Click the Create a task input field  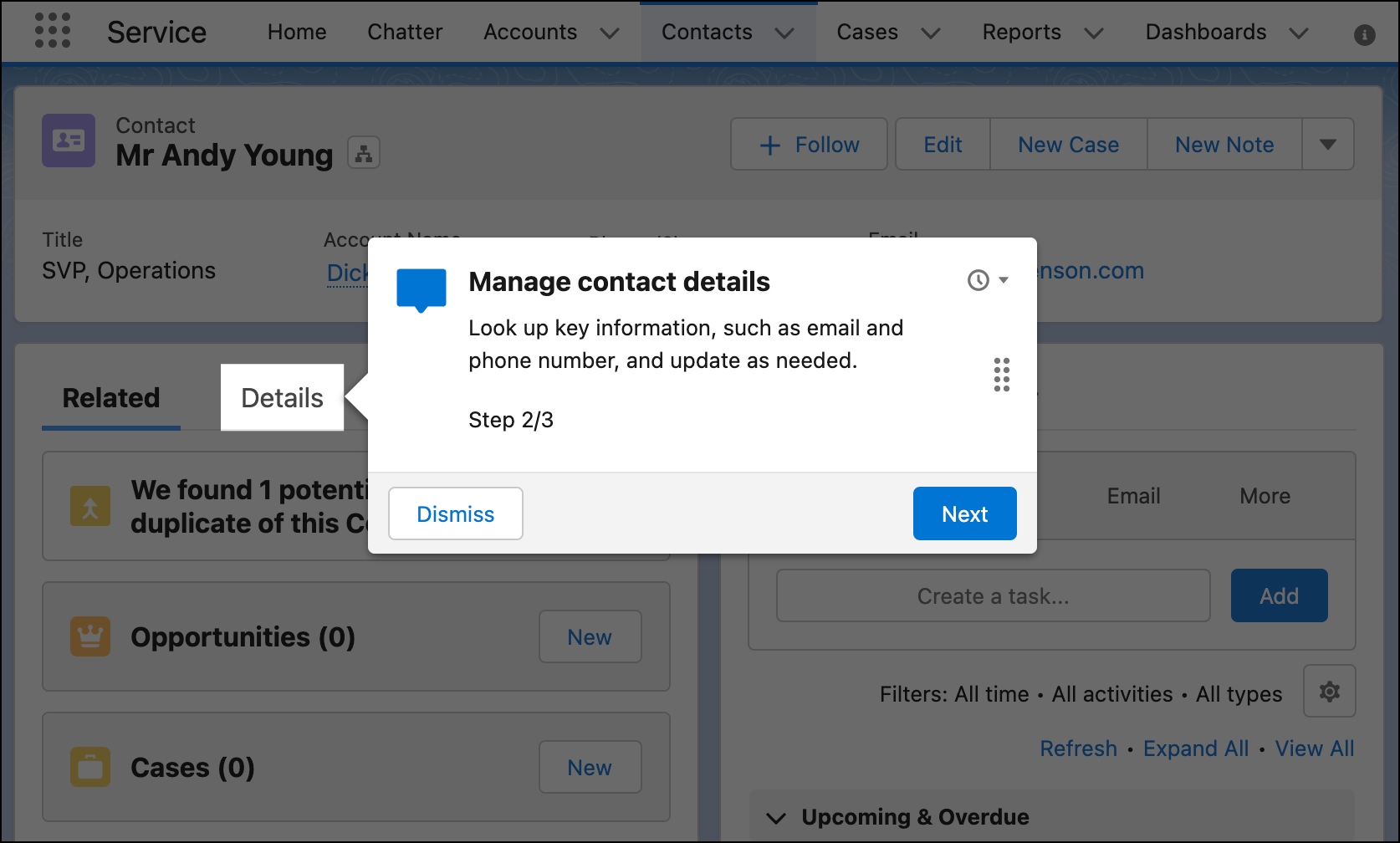click(993, 595)
